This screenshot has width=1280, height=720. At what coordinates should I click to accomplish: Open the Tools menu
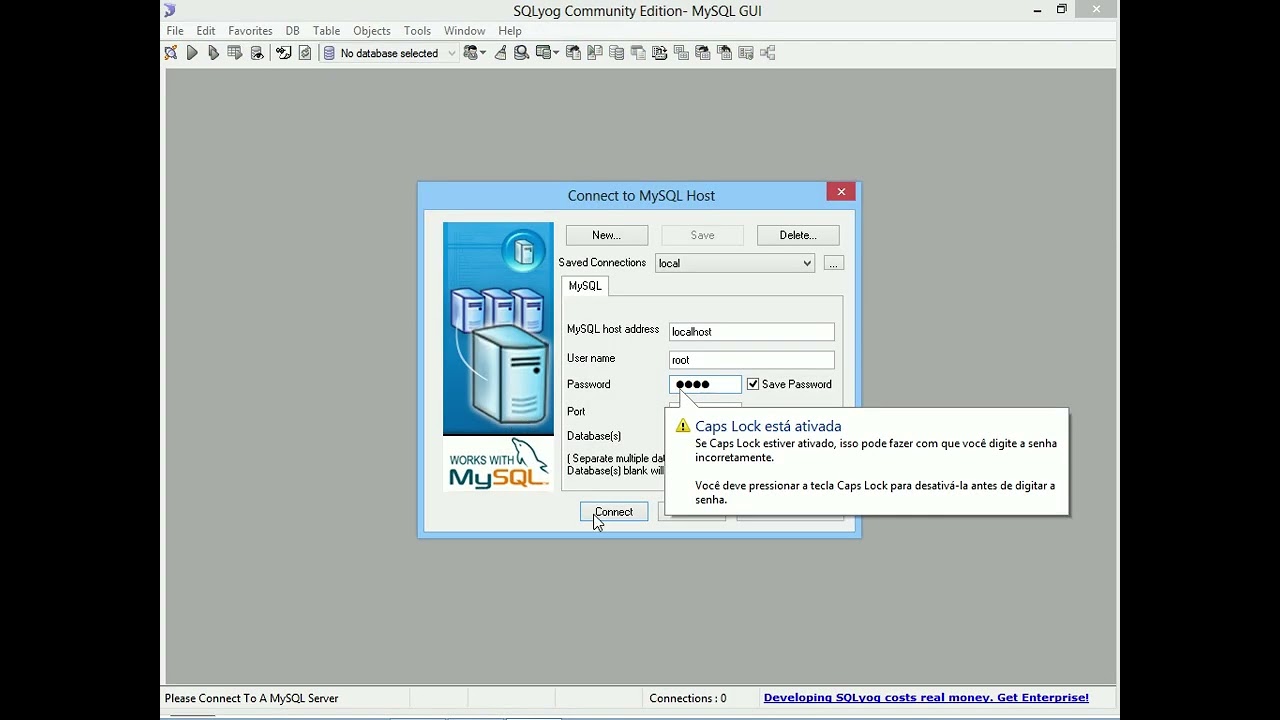(417, 31)
